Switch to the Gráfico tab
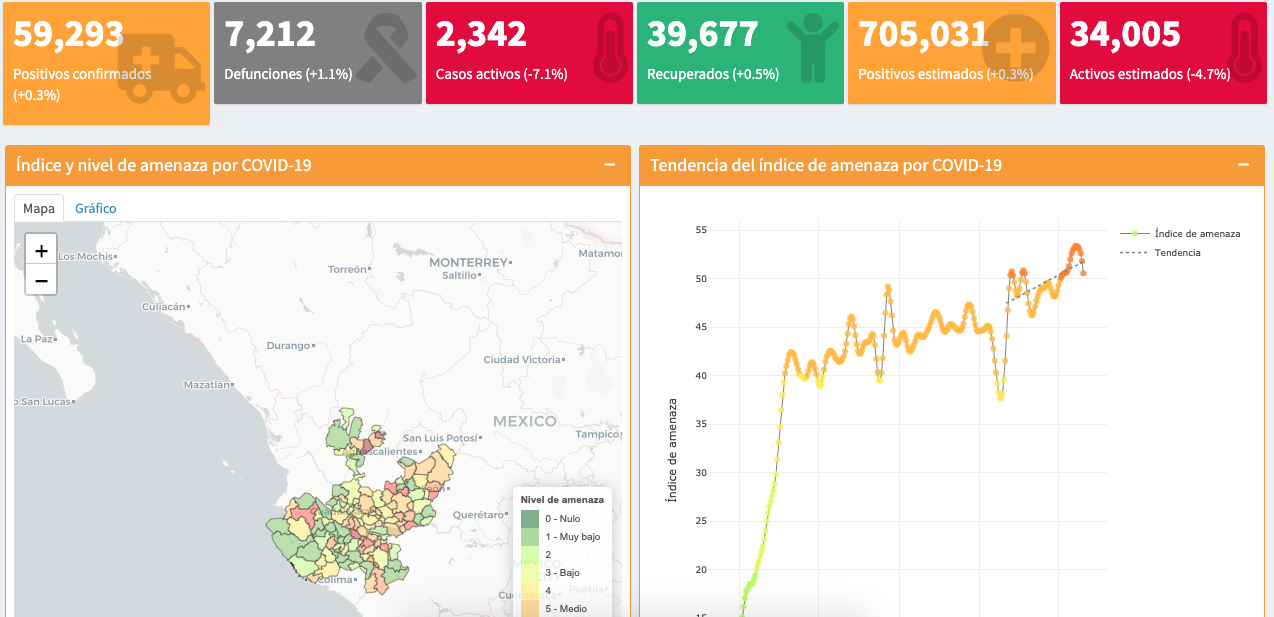This screenshot has width=1274, height=617. (96, 208)
